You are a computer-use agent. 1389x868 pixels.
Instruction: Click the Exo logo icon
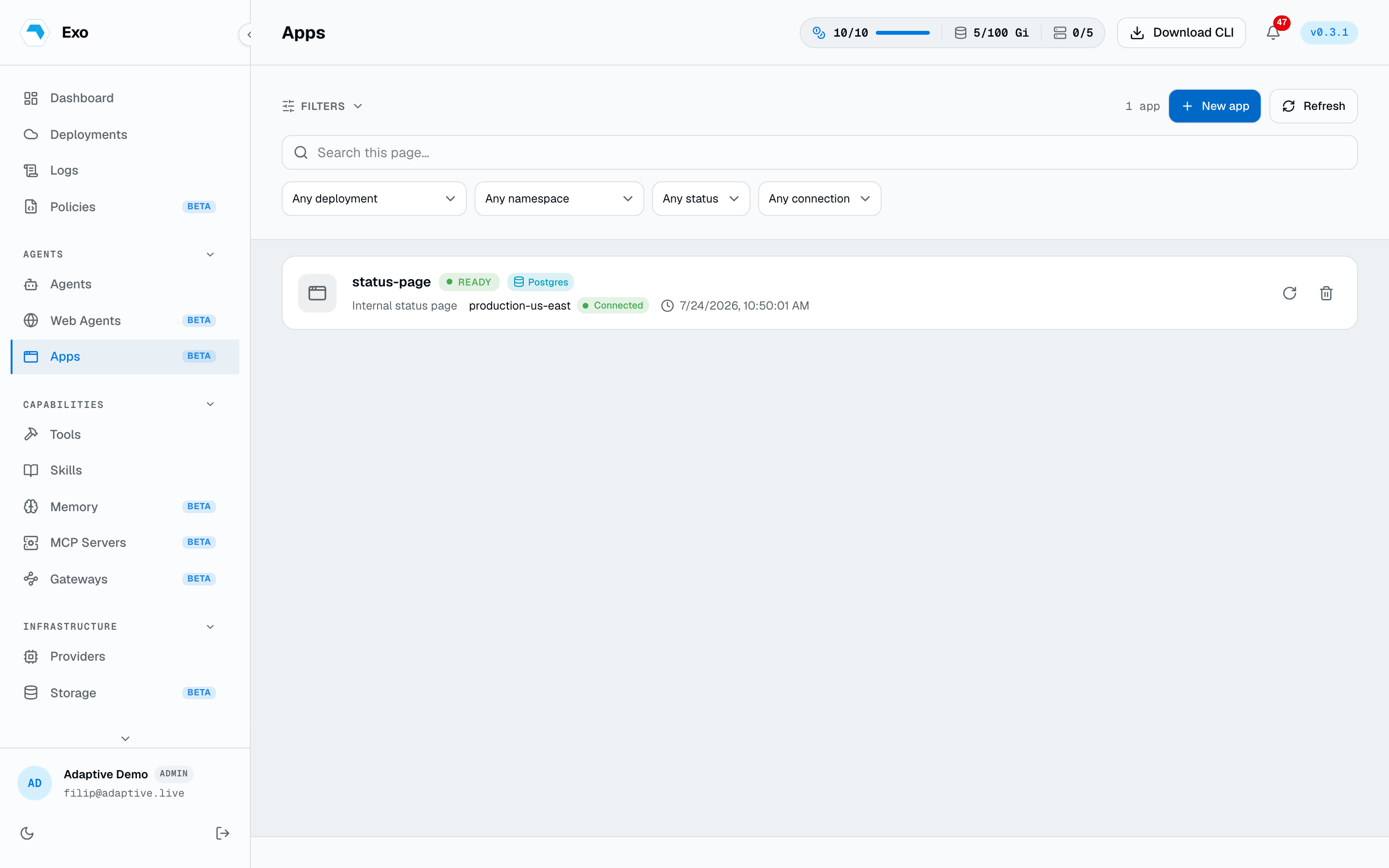click(35, 33)
